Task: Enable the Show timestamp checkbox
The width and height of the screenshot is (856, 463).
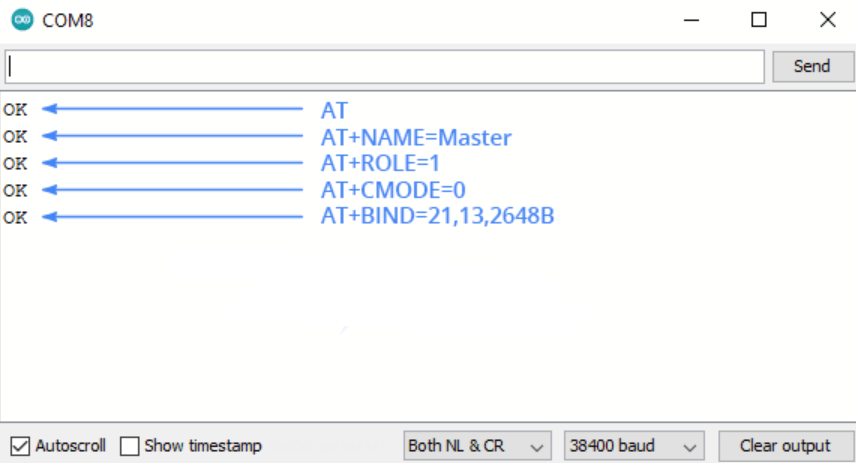Action: pyautogui.click(x=129, y=446)
